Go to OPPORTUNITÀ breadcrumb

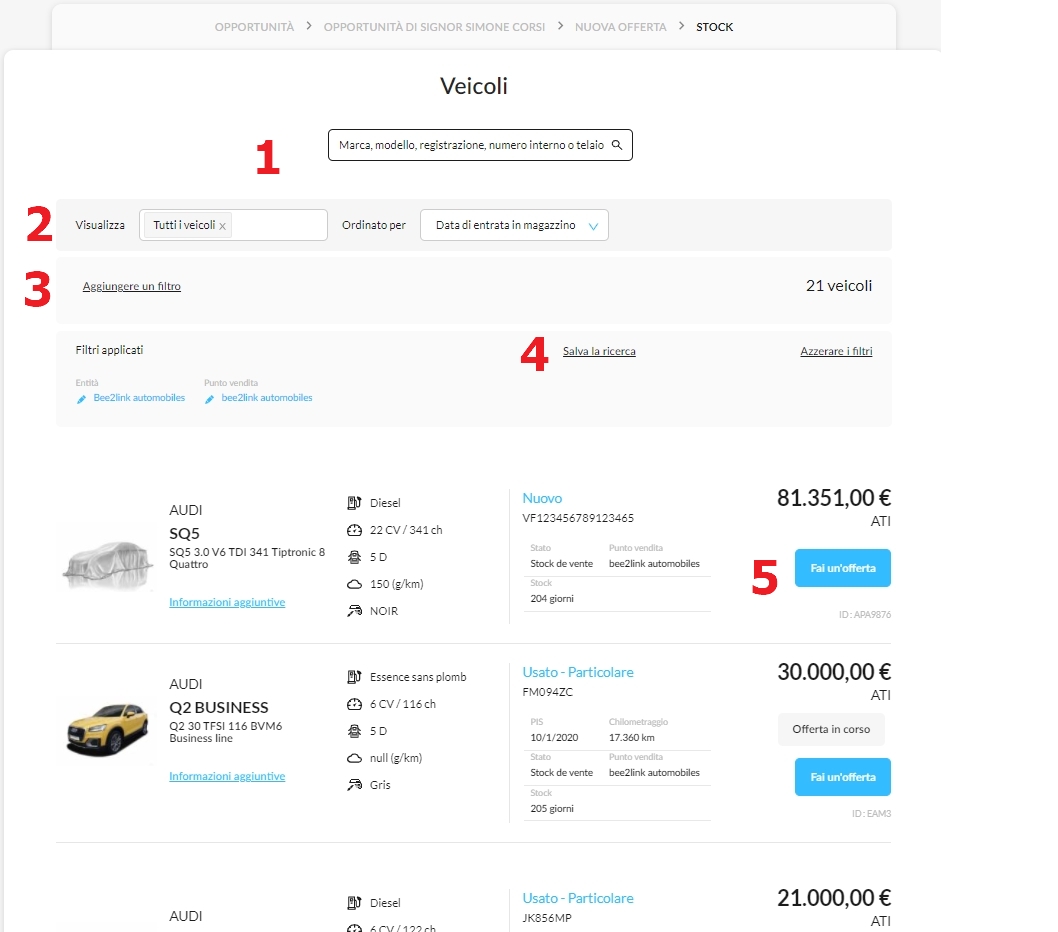tap(254, 27)
